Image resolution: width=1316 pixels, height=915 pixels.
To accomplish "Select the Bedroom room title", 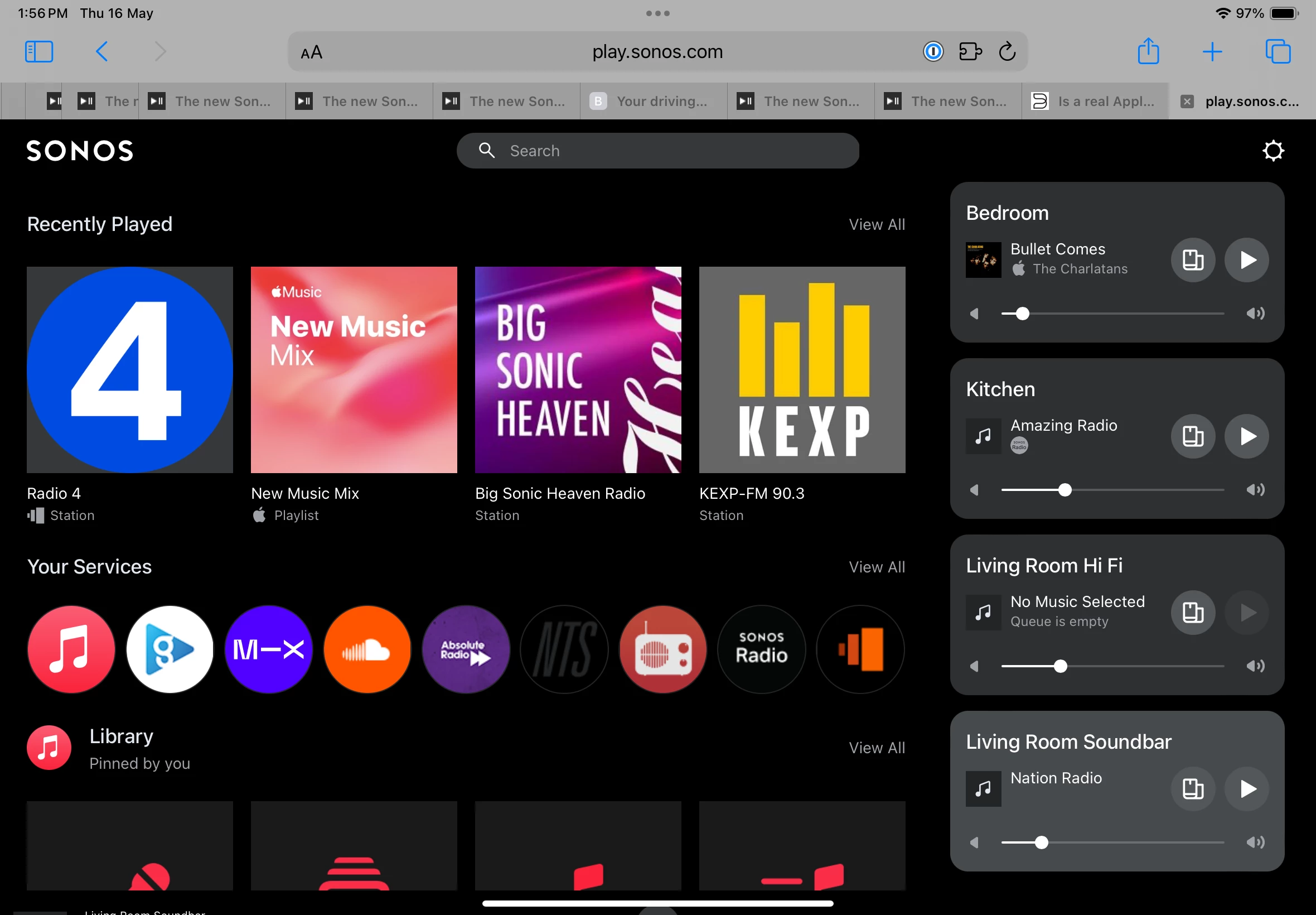I will pyautogui.click(x=1007, y=213).
